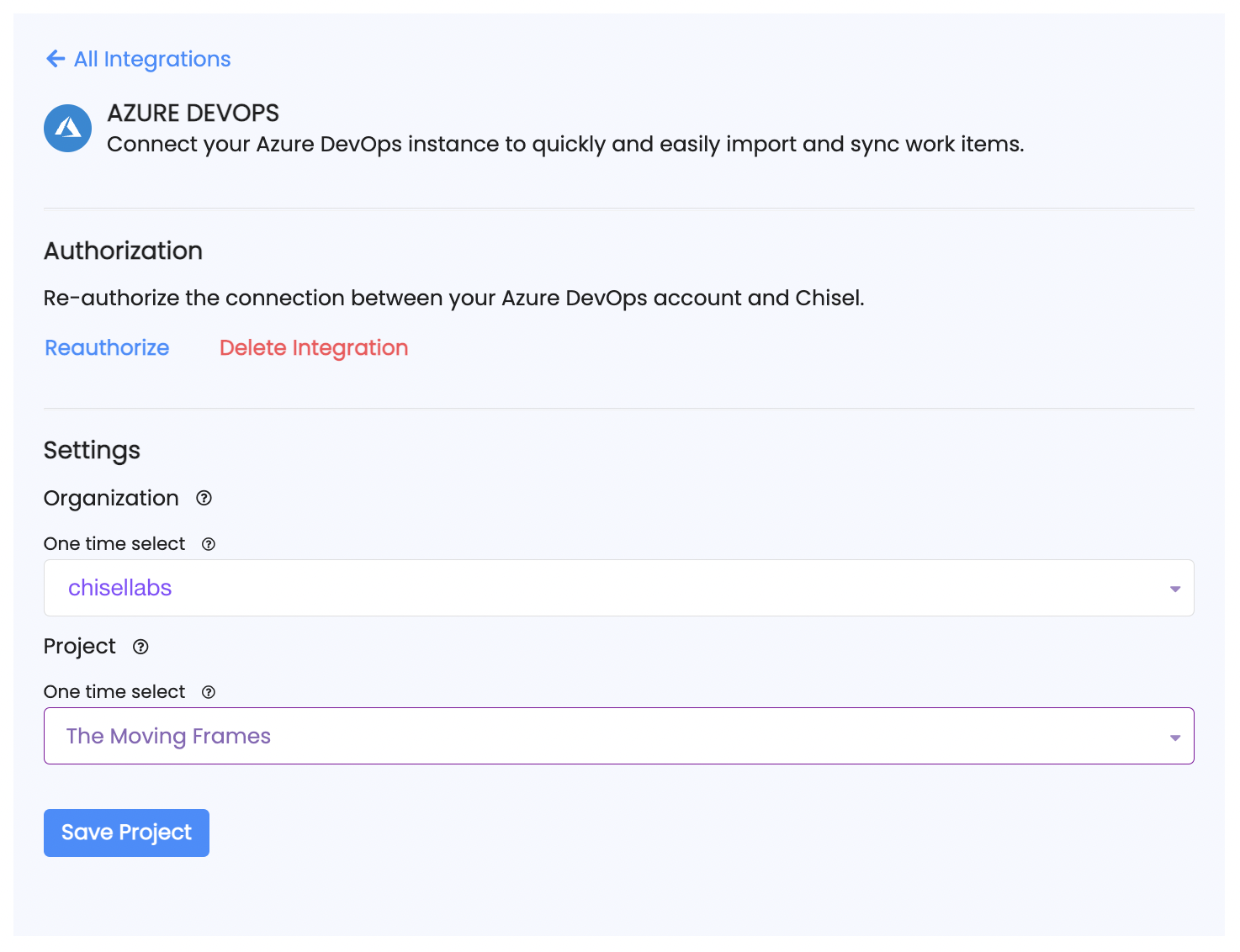Click The Moving Frames selected value

[168, 736]
